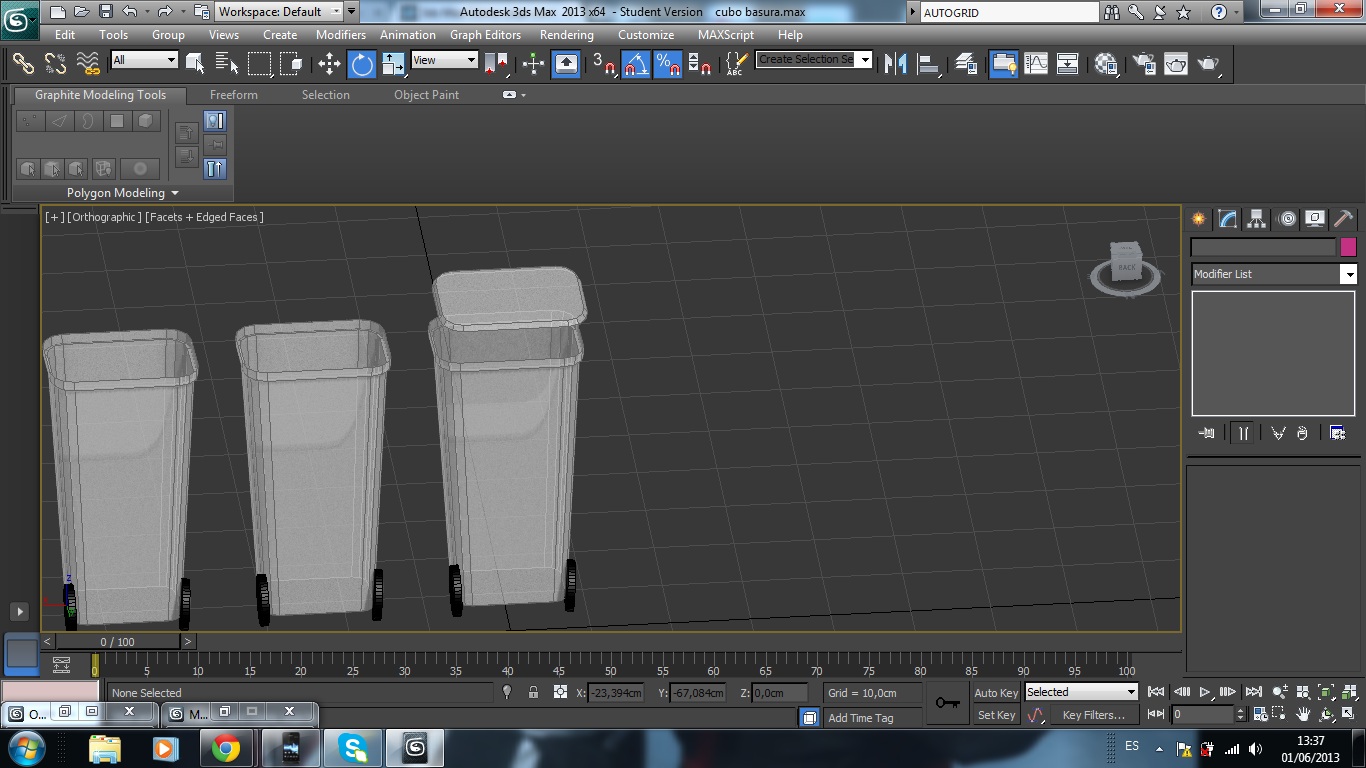Click the pink object color swatch

[1348, 247]
